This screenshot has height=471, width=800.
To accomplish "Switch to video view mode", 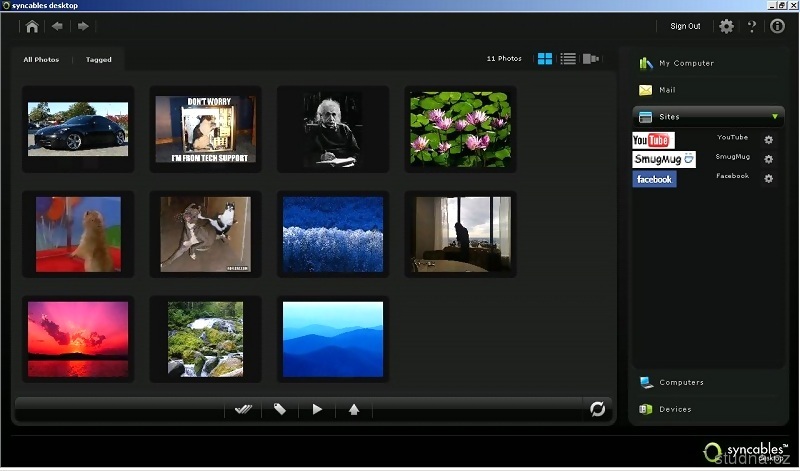I will click(x=591, y=59).
